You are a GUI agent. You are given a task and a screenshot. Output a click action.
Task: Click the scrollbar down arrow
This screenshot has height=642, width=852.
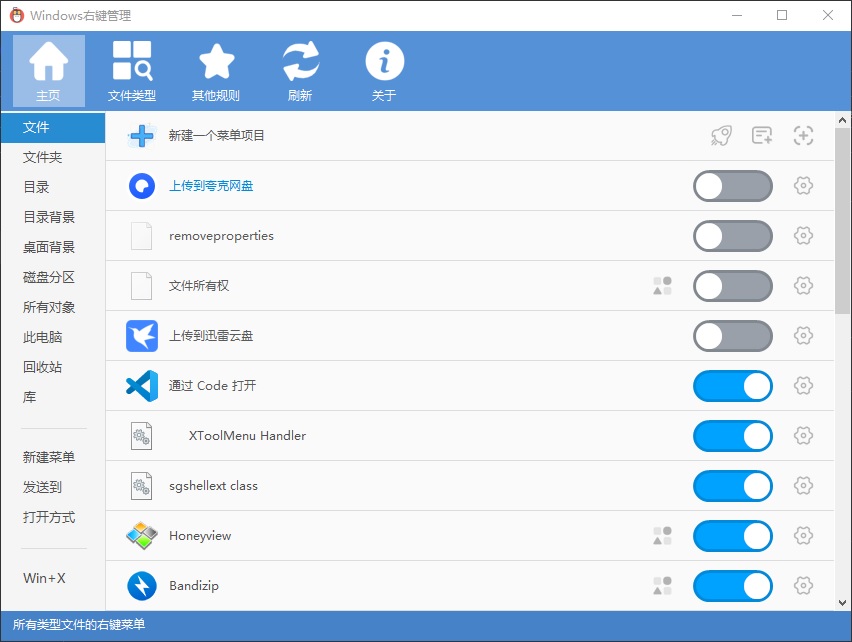pyautogui.click(x=842, y=602)
